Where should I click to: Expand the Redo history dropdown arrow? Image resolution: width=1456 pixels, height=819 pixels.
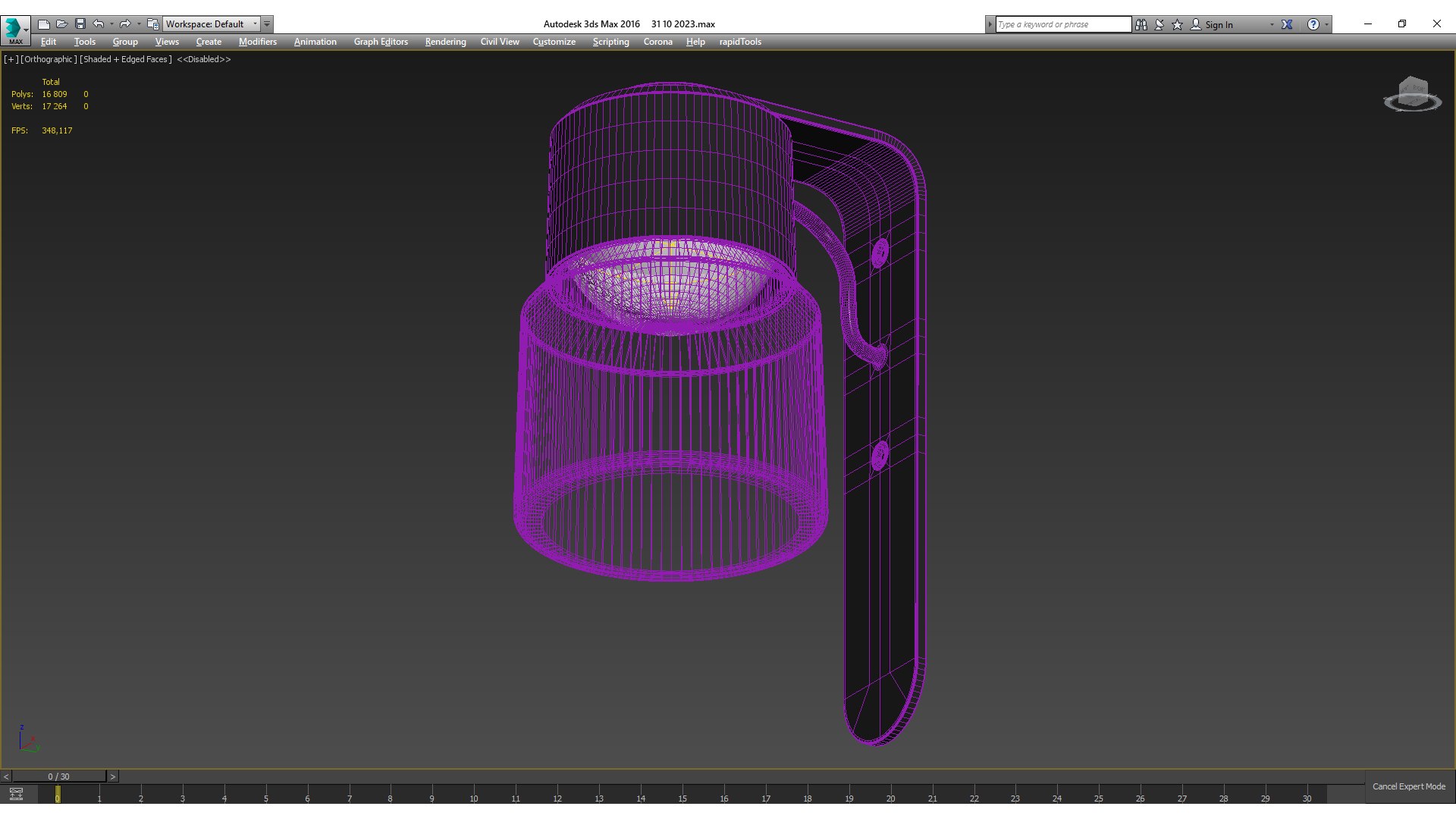pyautogui.click(x=139, y=24)
